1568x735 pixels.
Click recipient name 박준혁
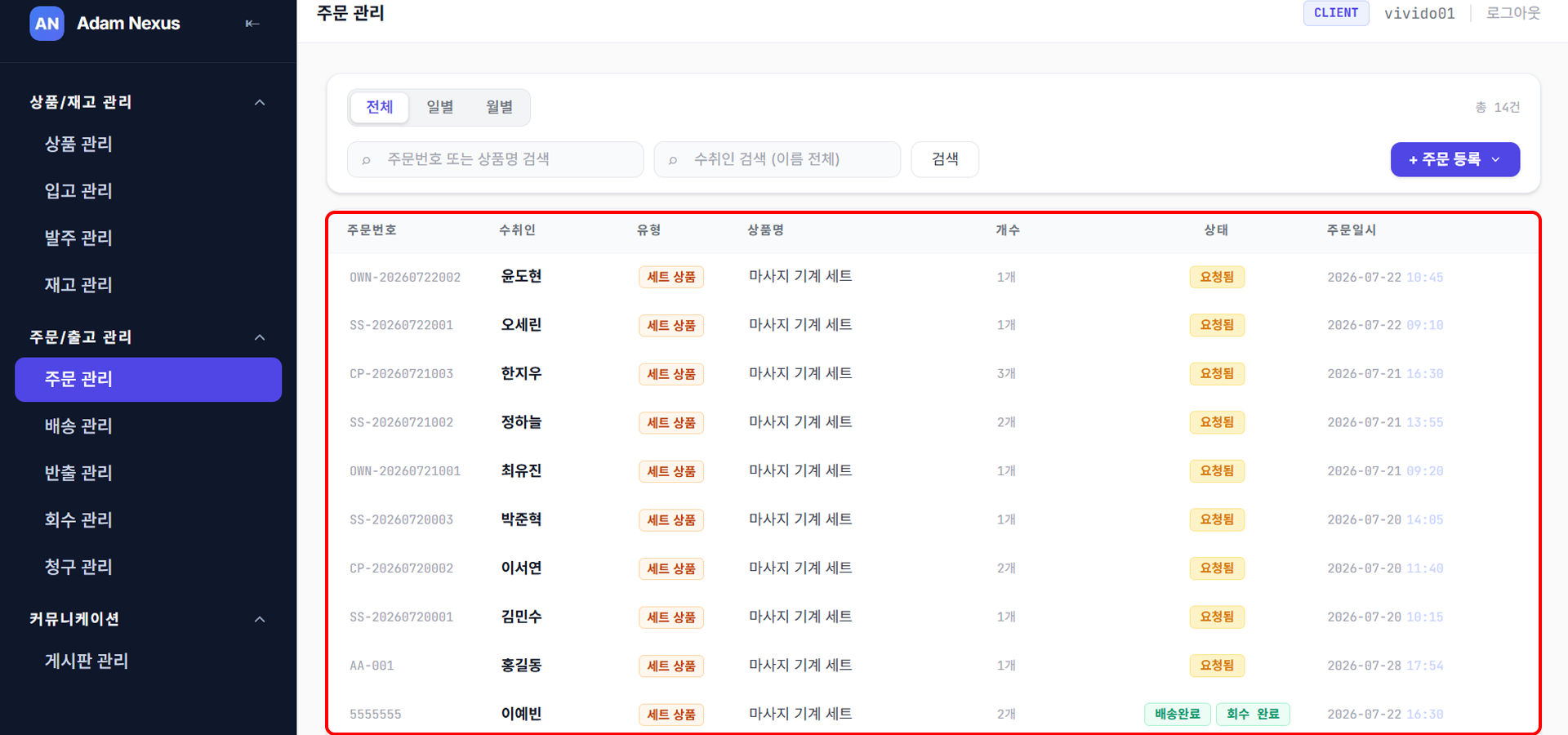click(521, 519)
